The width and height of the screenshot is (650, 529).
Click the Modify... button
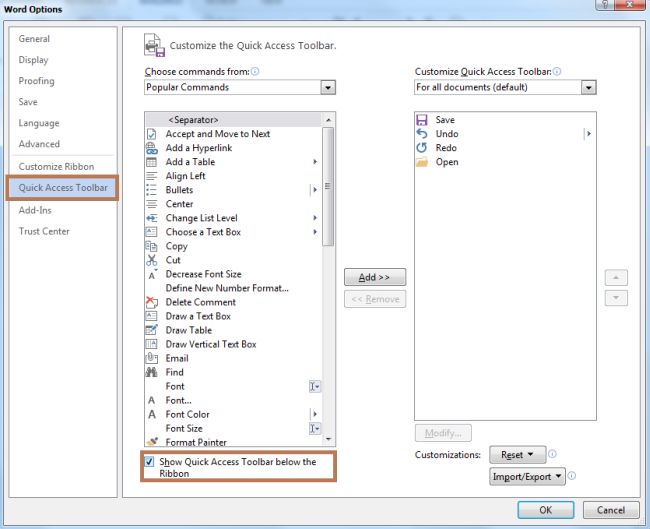pos(443,433)
